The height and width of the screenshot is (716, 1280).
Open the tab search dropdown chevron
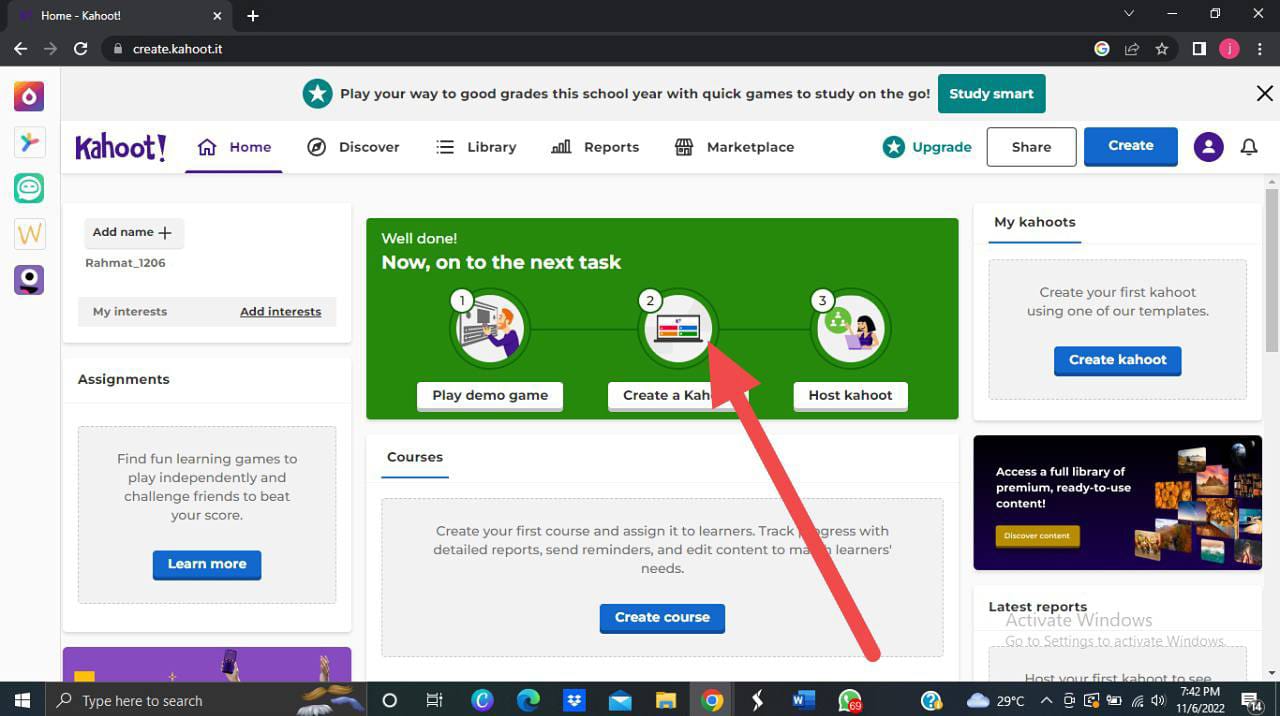coord(1129,14)
